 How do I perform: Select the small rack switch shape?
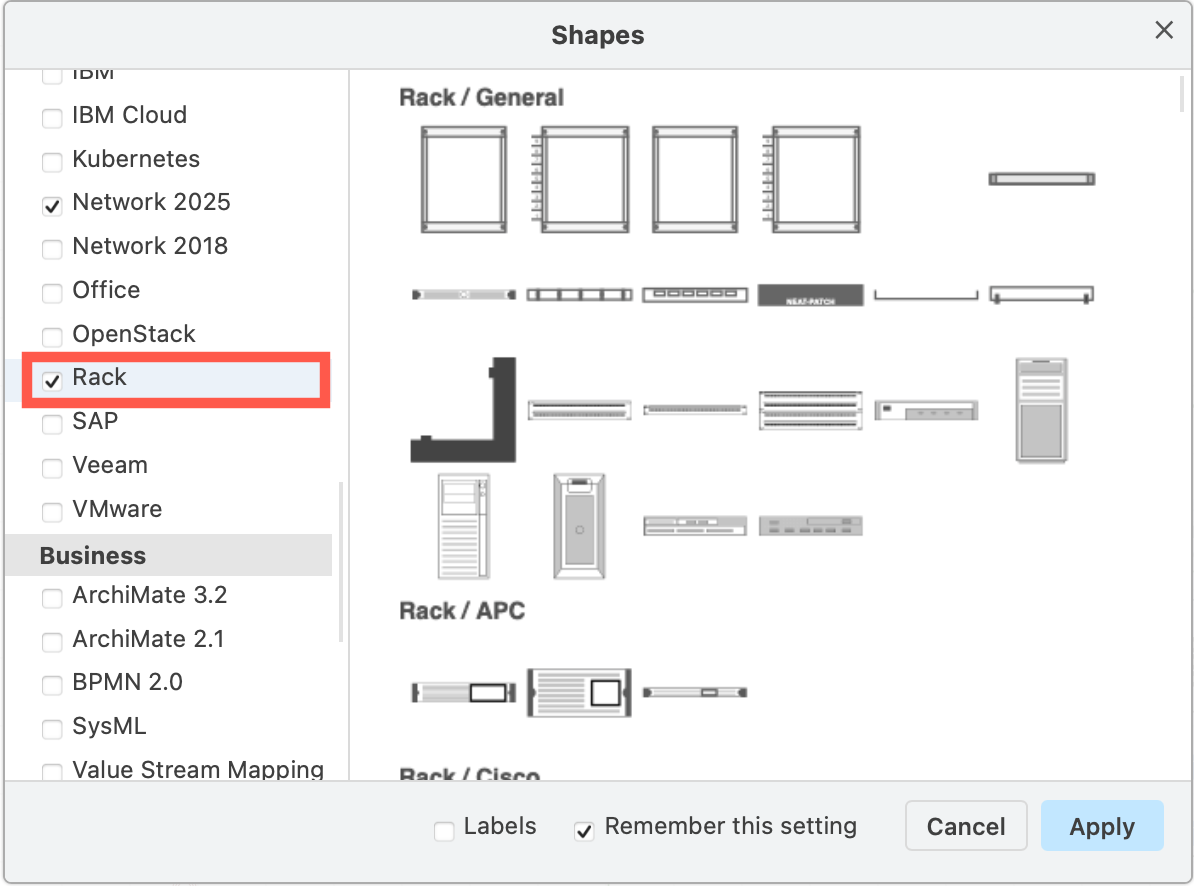pos(926,409)
